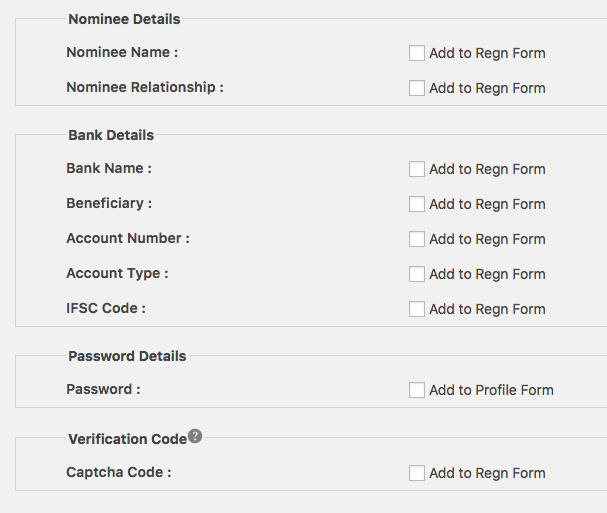Click the Beneficiary label text
This screenshot has height=513, width=607.
point(109,204)
